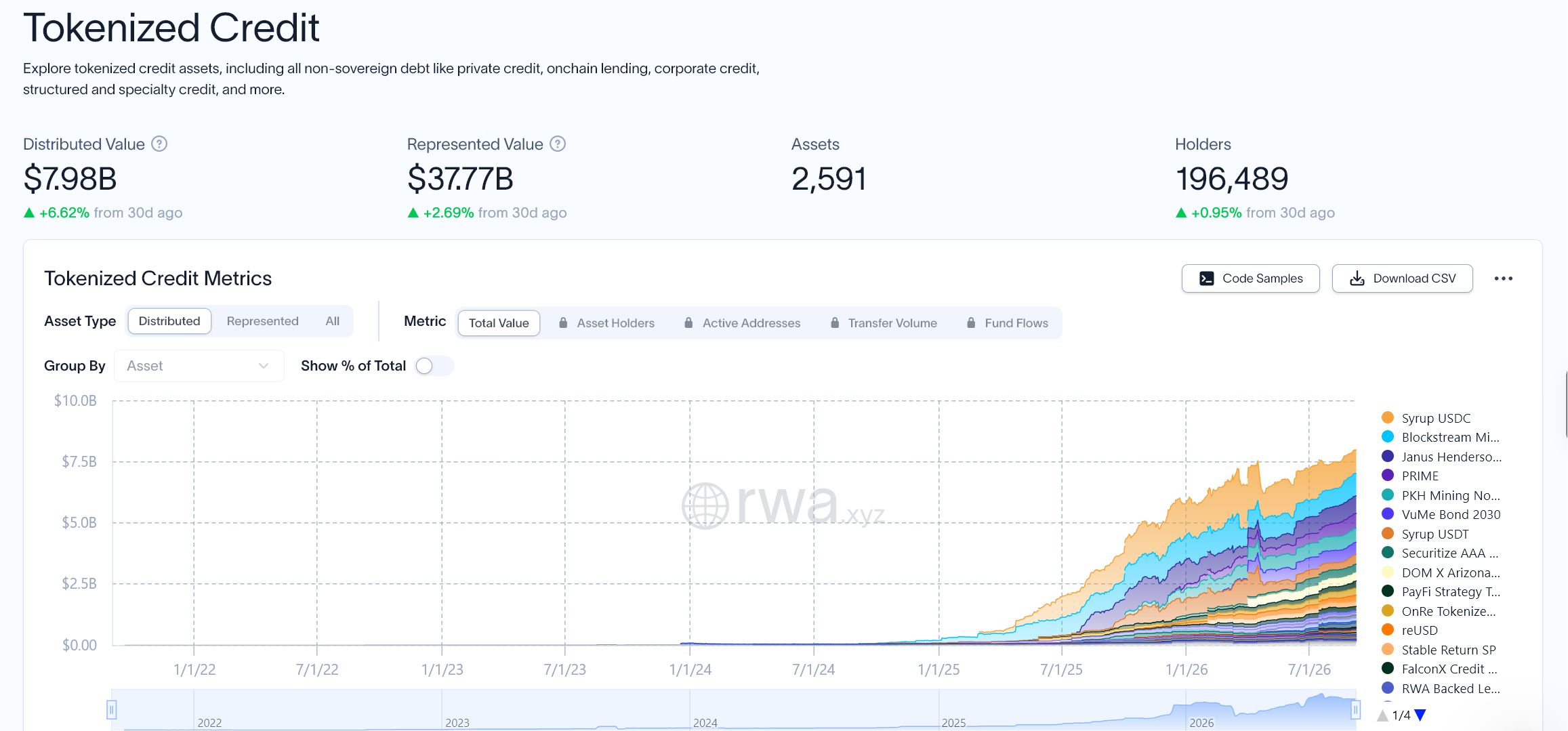Screen dimensions: 1568x731
Task: Toggle PRIME legend swatch
Action: (x=1388, y=476)
